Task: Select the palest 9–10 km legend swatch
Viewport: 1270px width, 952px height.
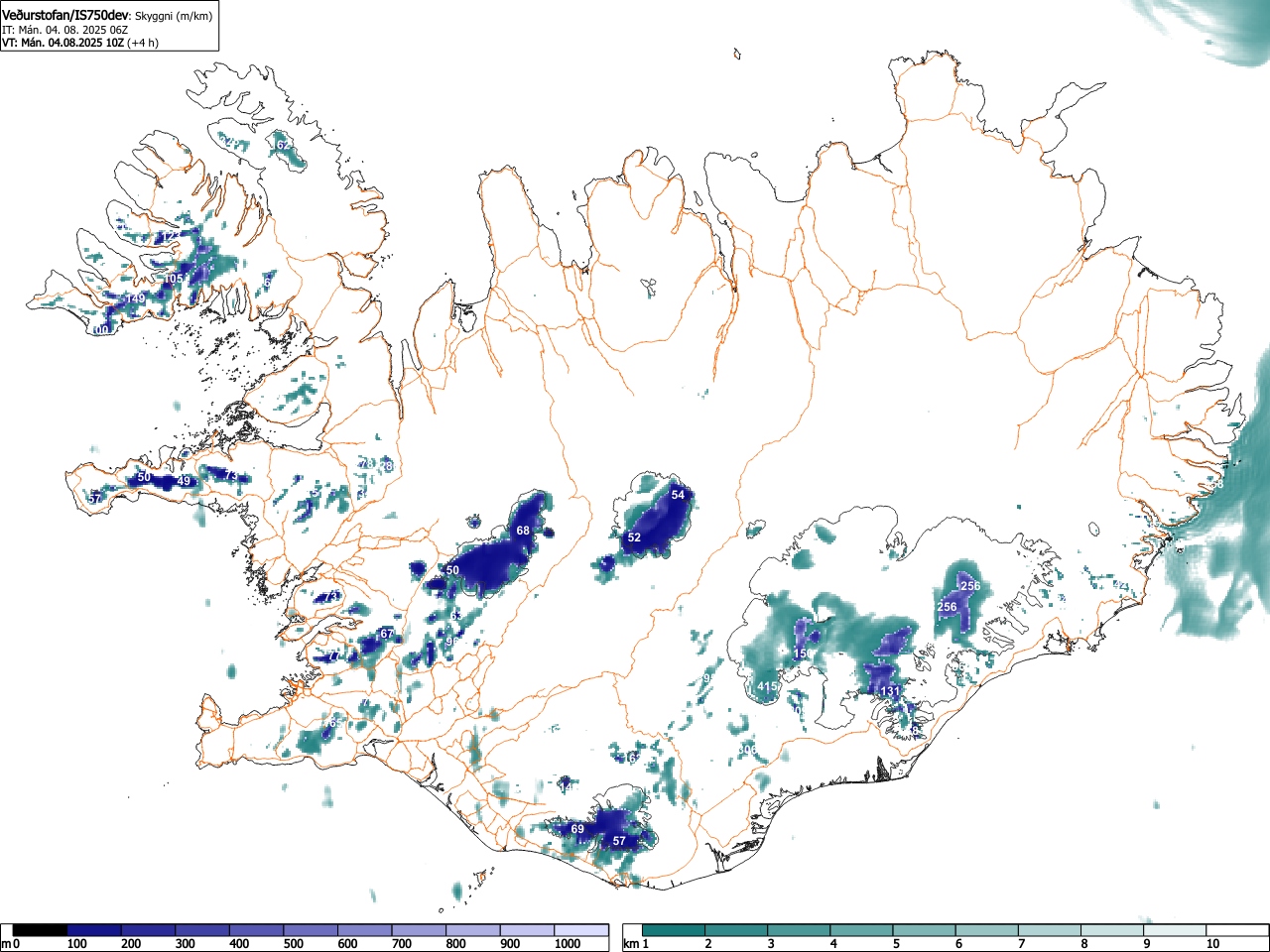Action: [x=1176, y=930]
